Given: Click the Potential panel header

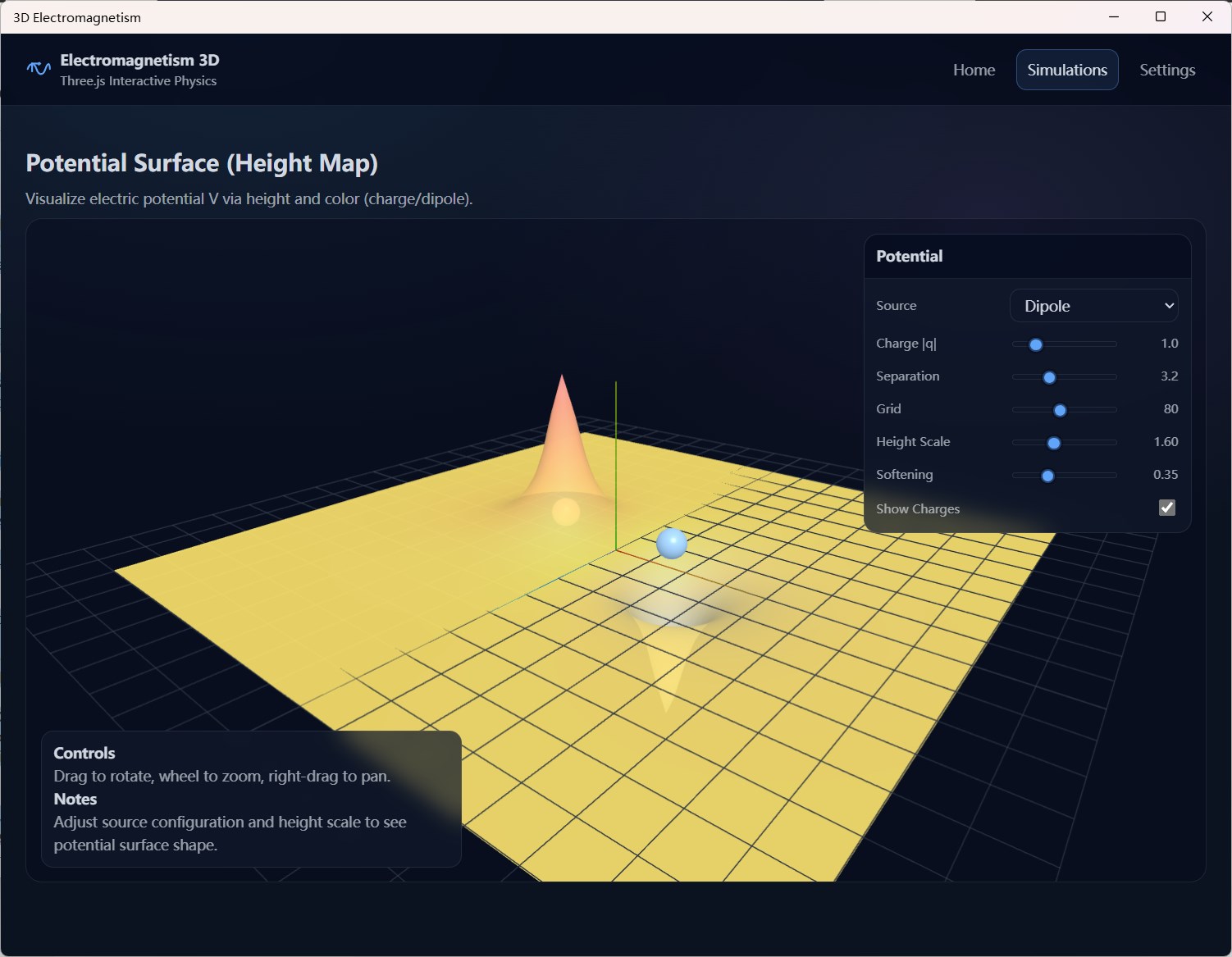Looking at the screenshot, I should (x=909, y=256).
